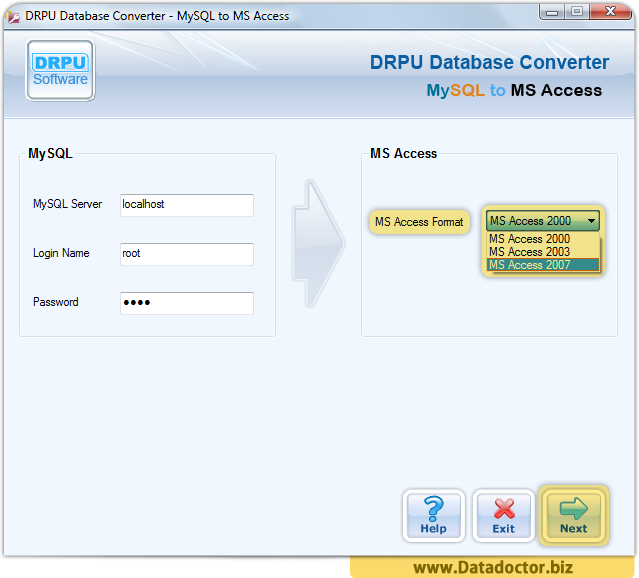This screenshot has height=578, width=639.
Task: Pick MS Access 2007 from dropdown list
Action: (543, 265)
